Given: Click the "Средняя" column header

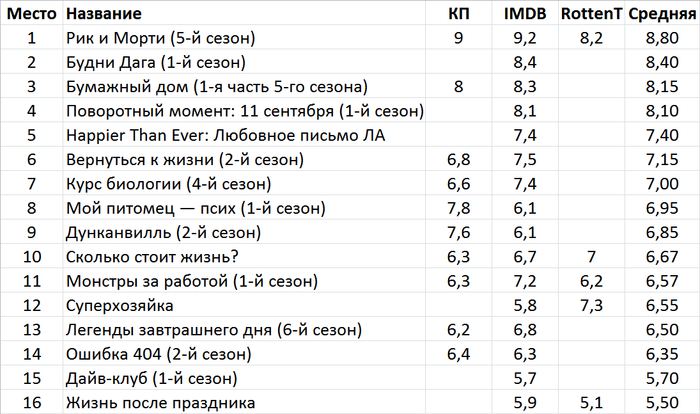Looking at the screenshot, I should (663, 15).
